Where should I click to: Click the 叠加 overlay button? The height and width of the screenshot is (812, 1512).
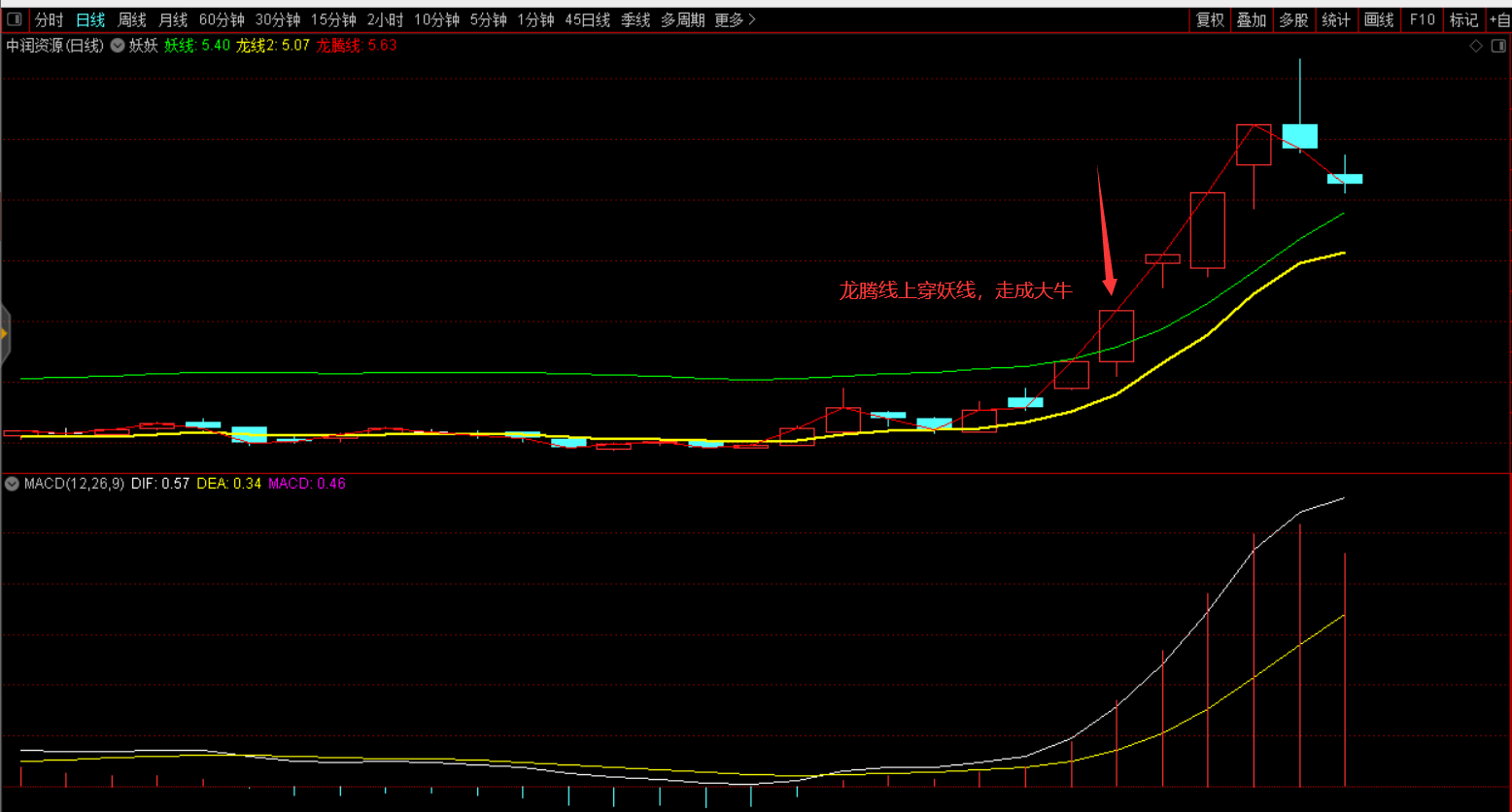(1252, 19)
